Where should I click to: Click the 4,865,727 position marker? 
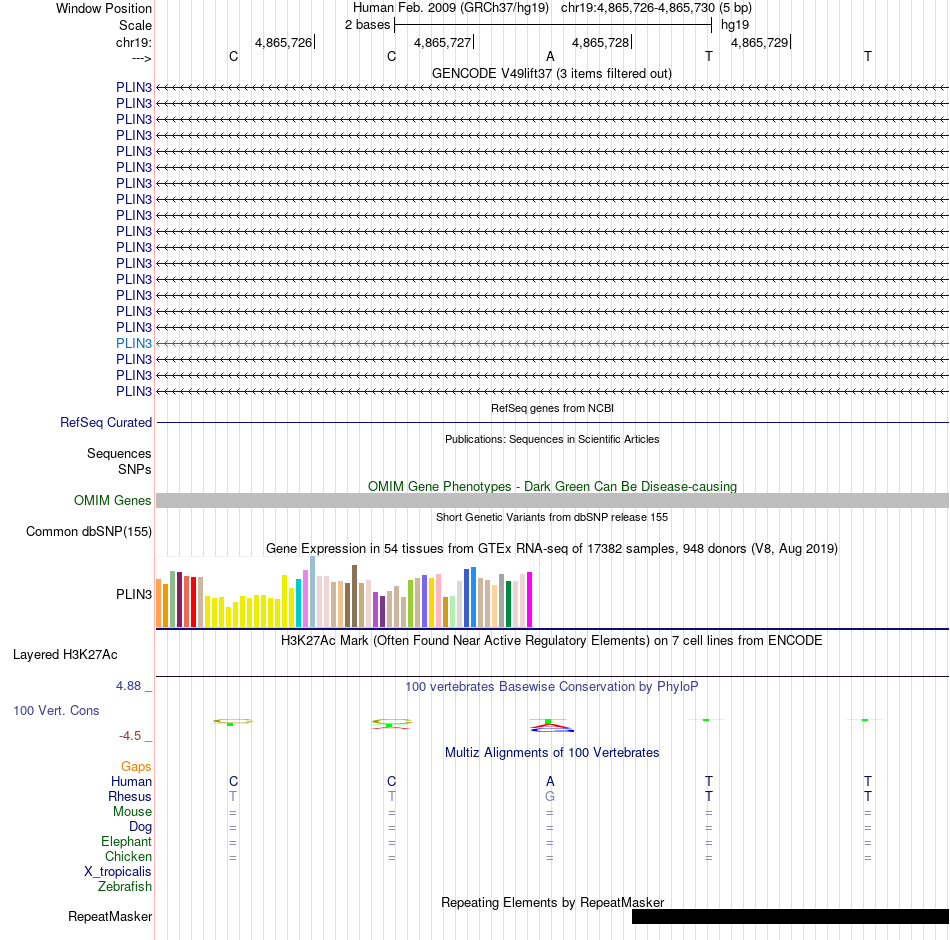click(442, 42)
